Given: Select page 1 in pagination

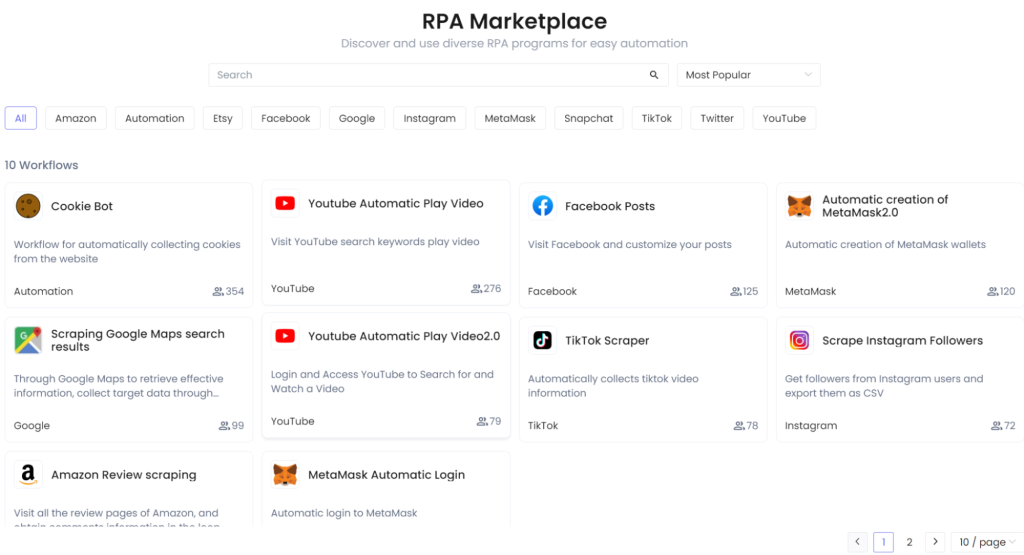Looking at the screenshot, I should click(x=884, y=542).
